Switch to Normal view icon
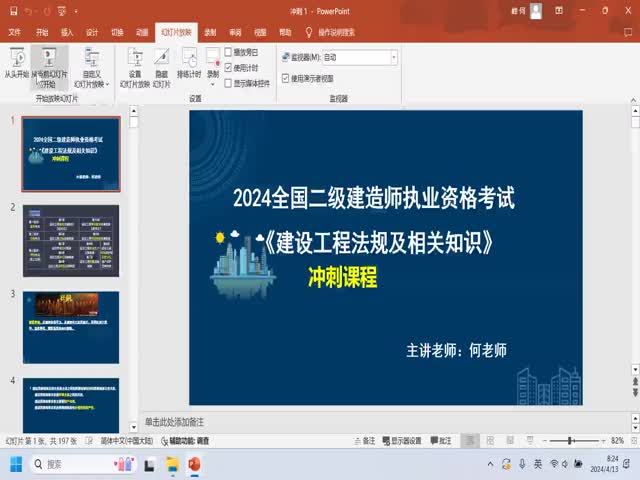This screenshot has height=480, width=640. 470,441
